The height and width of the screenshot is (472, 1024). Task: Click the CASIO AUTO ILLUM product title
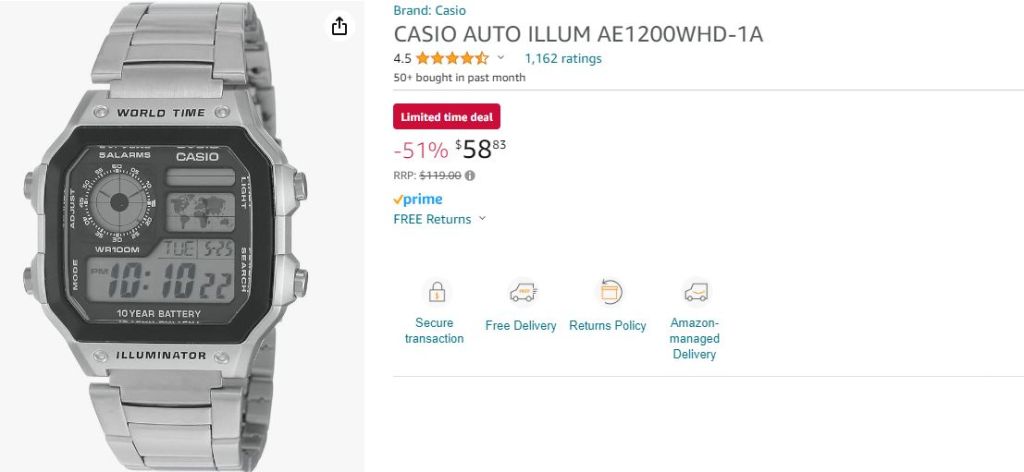[578, 34]
